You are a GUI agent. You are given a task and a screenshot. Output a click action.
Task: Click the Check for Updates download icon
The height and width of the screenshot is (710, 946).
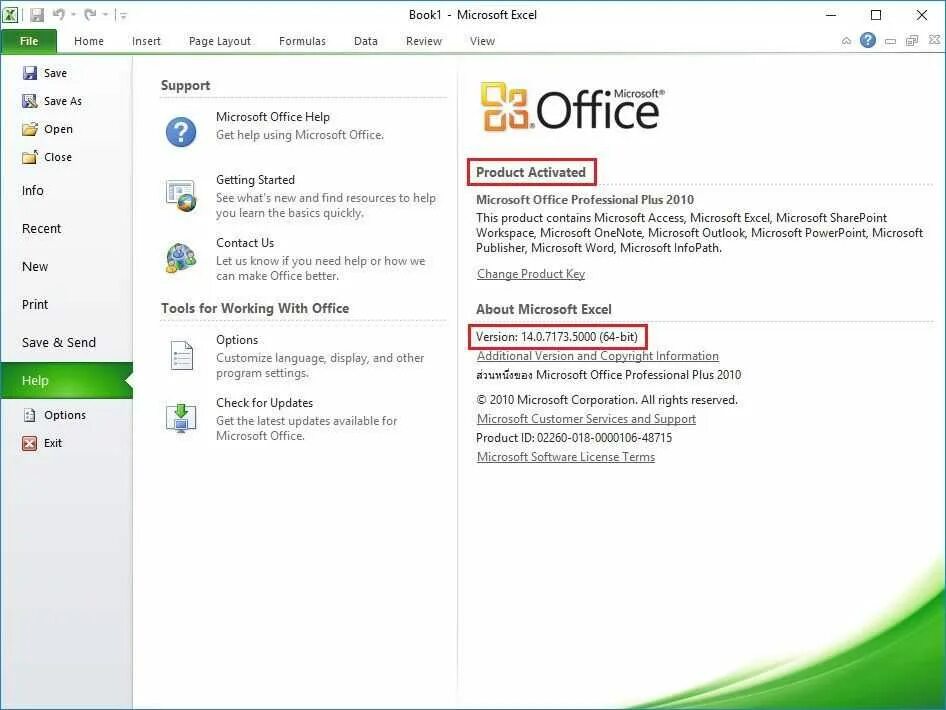click(181, 418)
